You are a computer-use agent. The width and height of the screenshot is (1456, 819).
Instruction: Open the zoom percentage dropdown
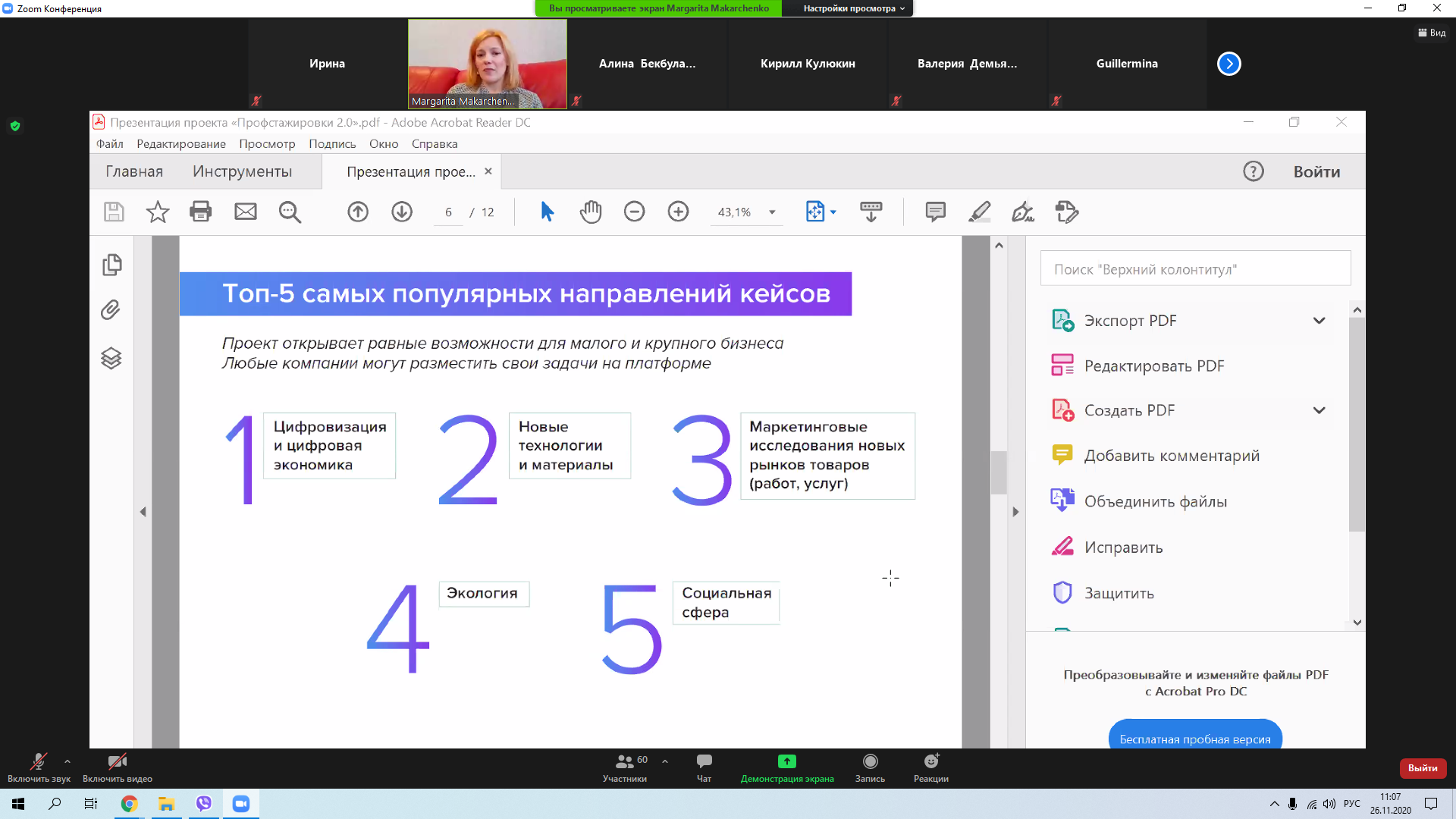pos(772,212)
